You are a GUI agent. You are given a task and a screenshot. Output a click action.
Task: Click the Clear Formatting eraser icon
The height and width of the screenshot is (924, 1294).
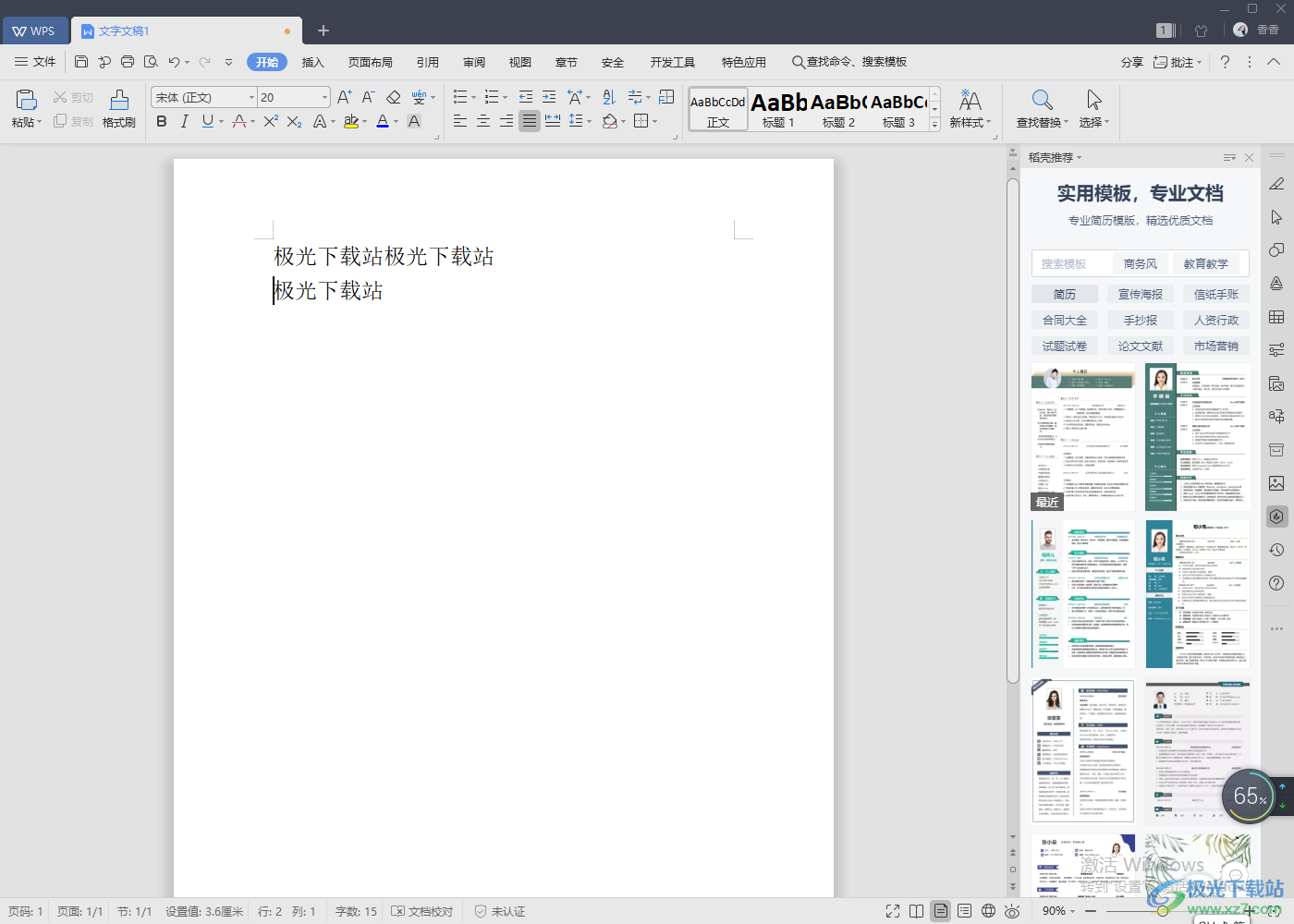[393, 97]
